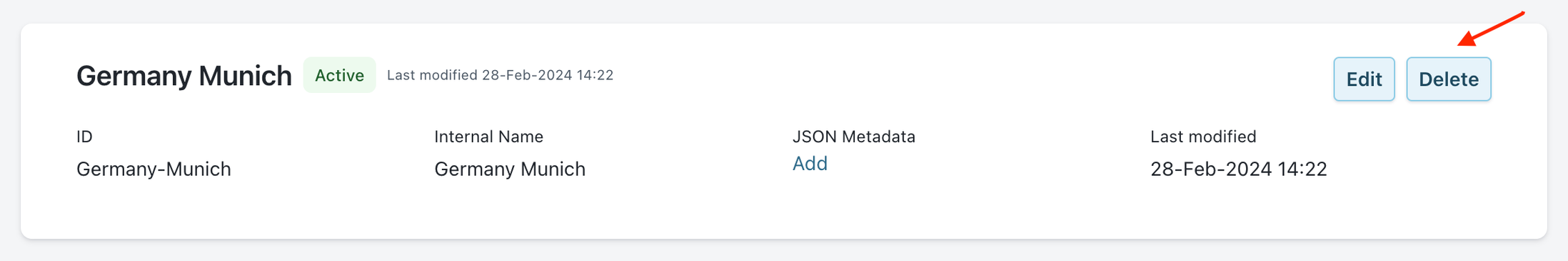The image size is (1568, 261).
Task: Click the word Active in the status pill
Action: click(339, 75)
